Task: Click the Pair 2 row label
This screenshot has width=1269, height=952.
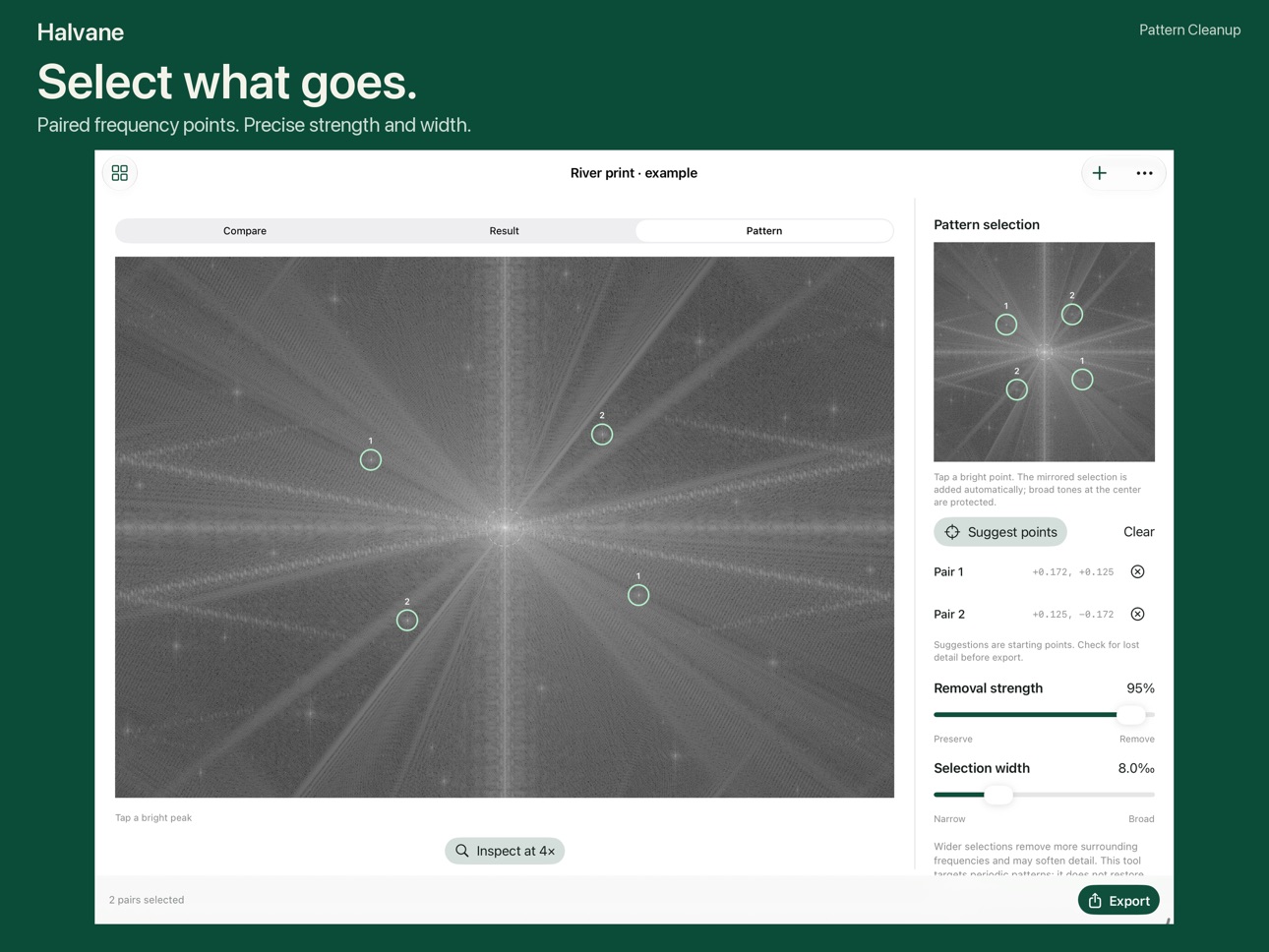Action: coord(949,614)
